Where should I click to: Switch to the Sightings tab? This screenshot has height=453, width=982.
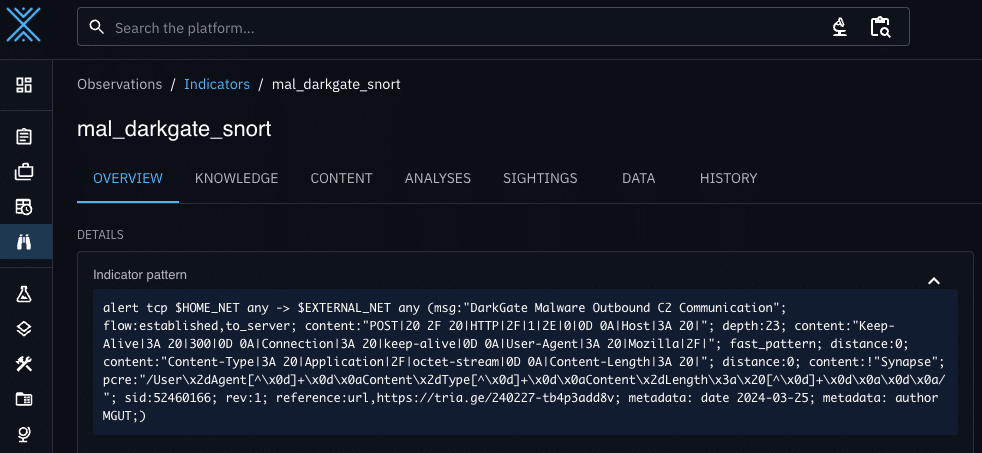pos(540,178)
